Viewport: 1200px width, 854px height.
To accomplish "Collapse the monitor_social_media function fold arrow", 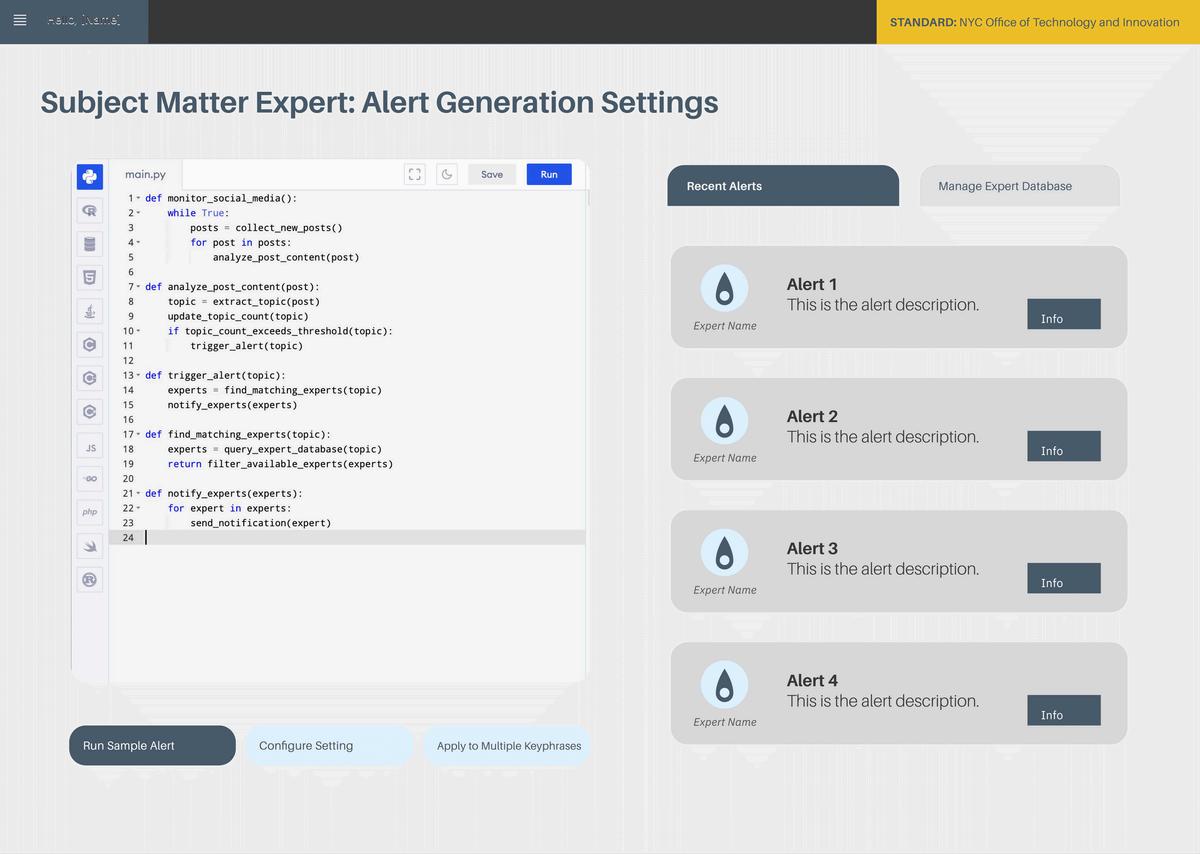I will pos(138,198).
